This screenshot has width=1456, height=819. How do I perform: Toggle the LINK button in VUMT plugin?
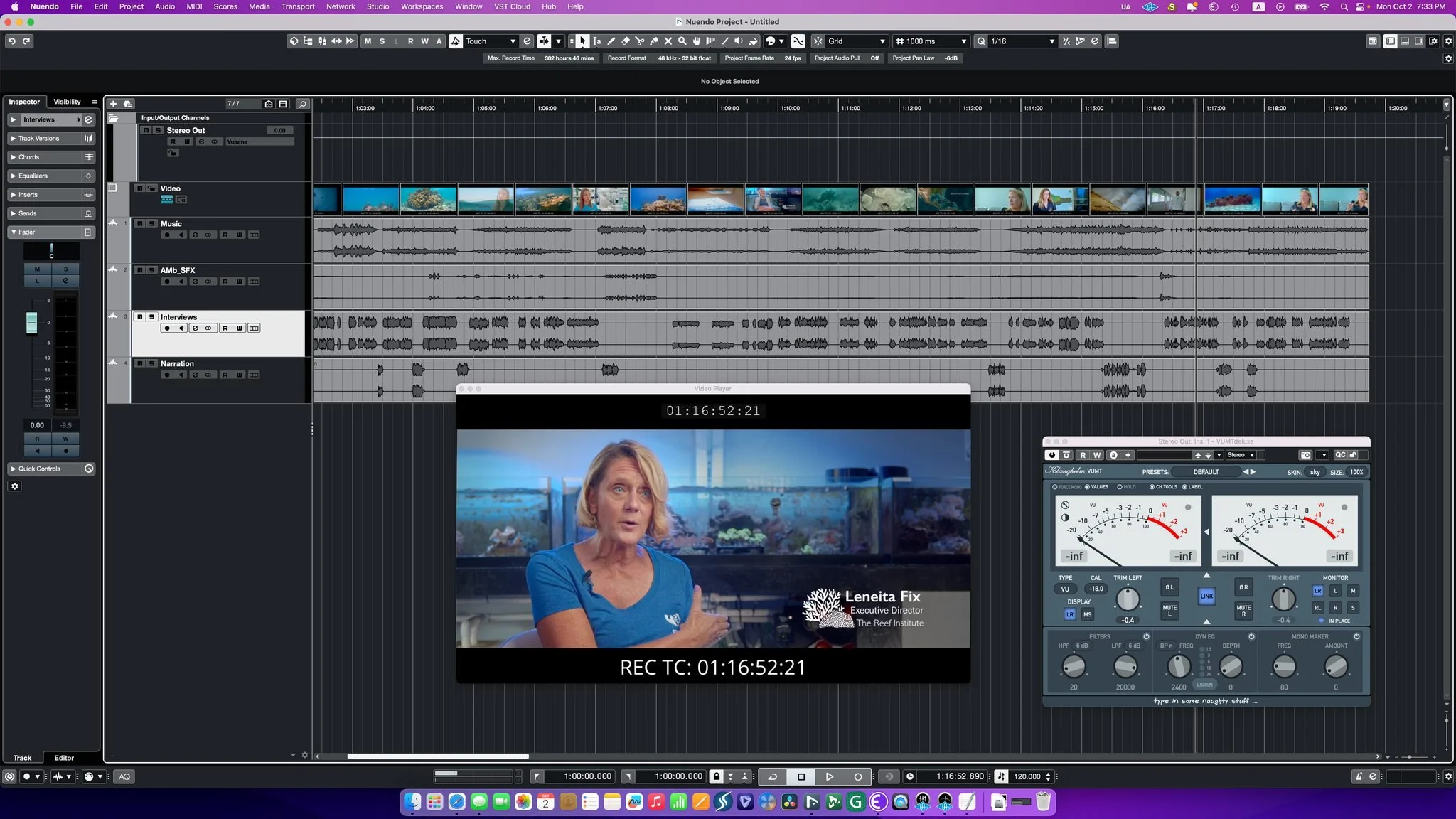click(1206, 596)
